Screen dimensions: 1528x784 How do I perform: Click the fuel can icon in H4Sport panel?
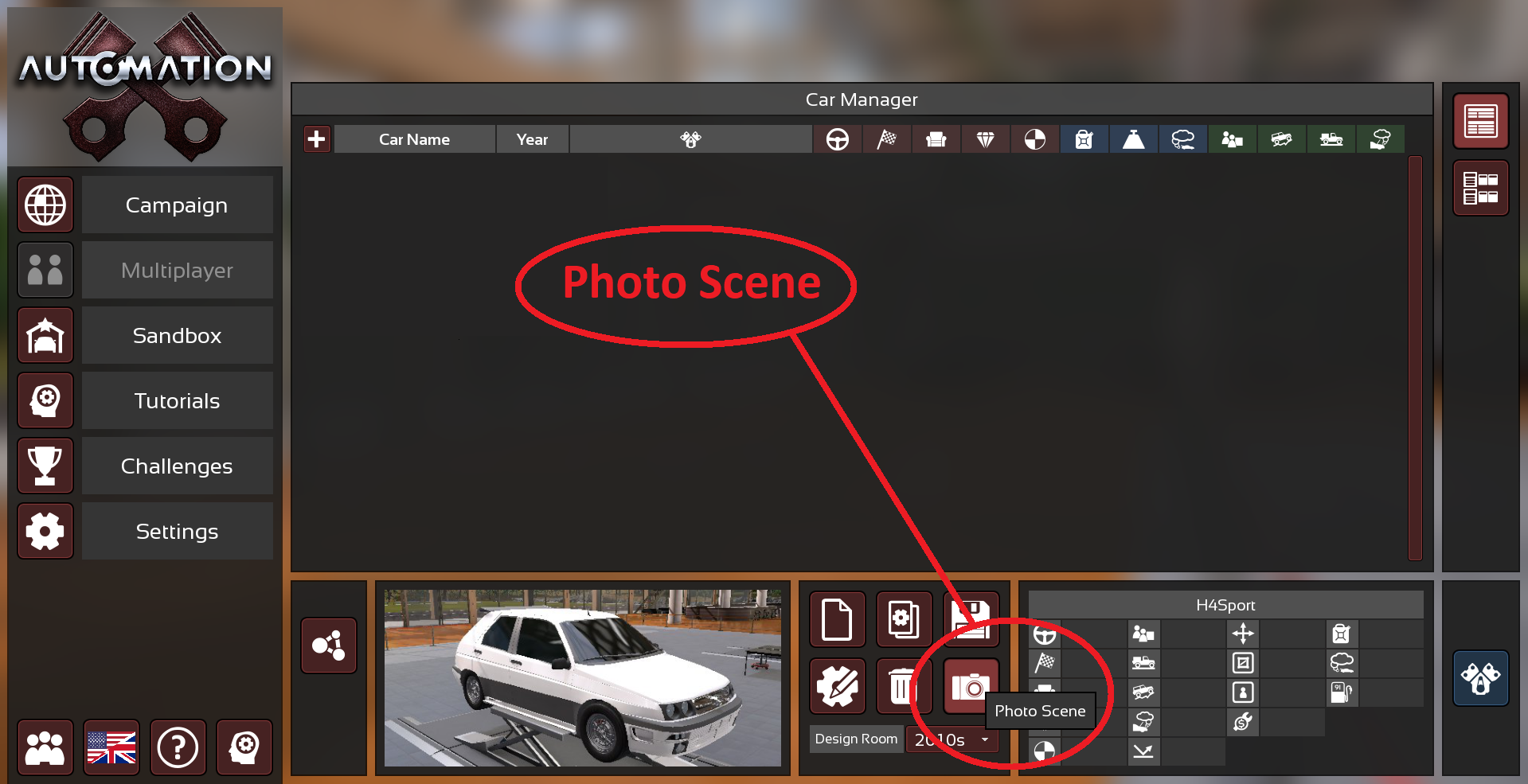(1342, 634)
